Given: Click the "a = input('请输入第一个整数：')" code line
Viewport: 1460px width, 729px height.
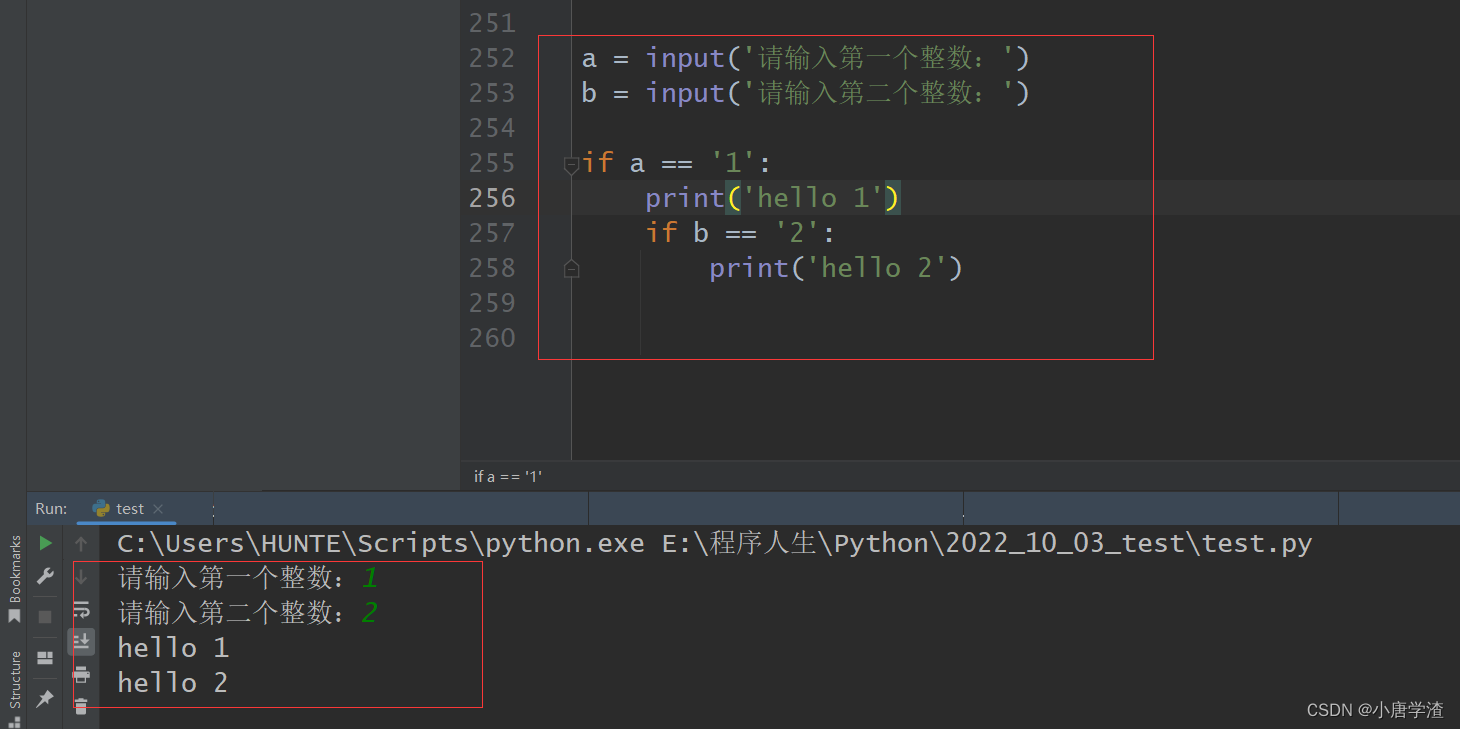Looking at the screenshot, I should pyautogui.click(x=805, y=58).
